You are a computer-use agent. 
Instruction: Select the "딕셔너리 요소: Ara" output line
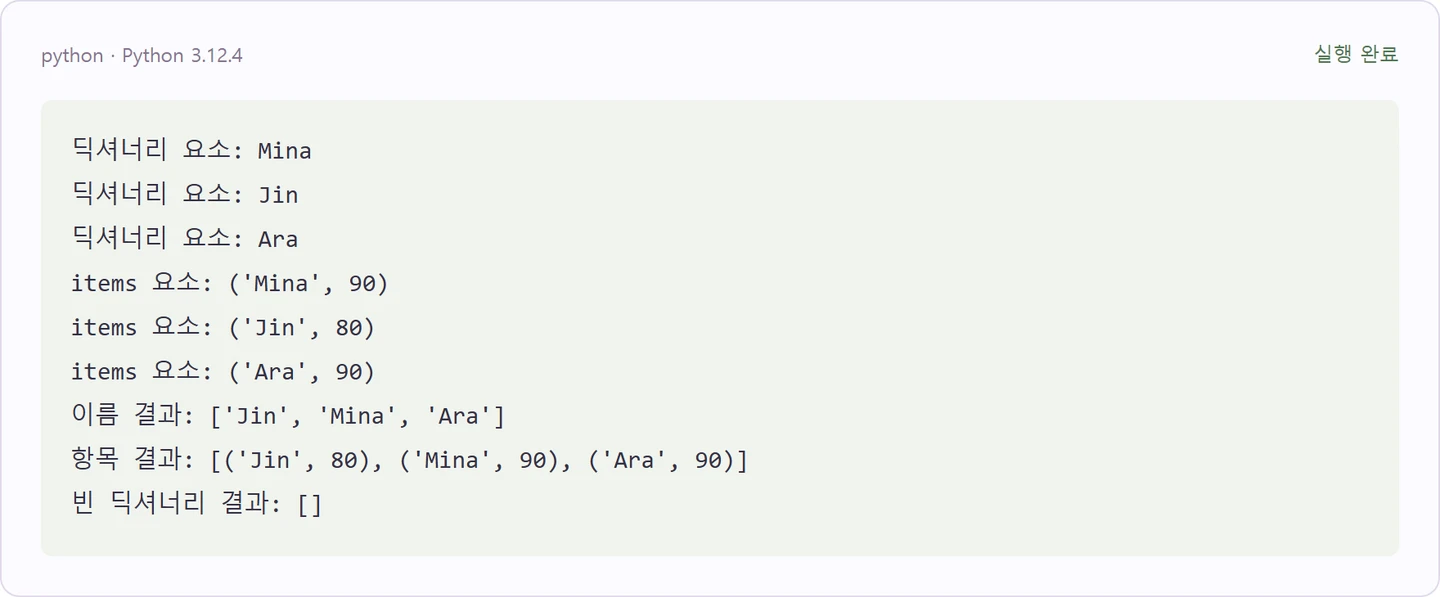(185, 239)
